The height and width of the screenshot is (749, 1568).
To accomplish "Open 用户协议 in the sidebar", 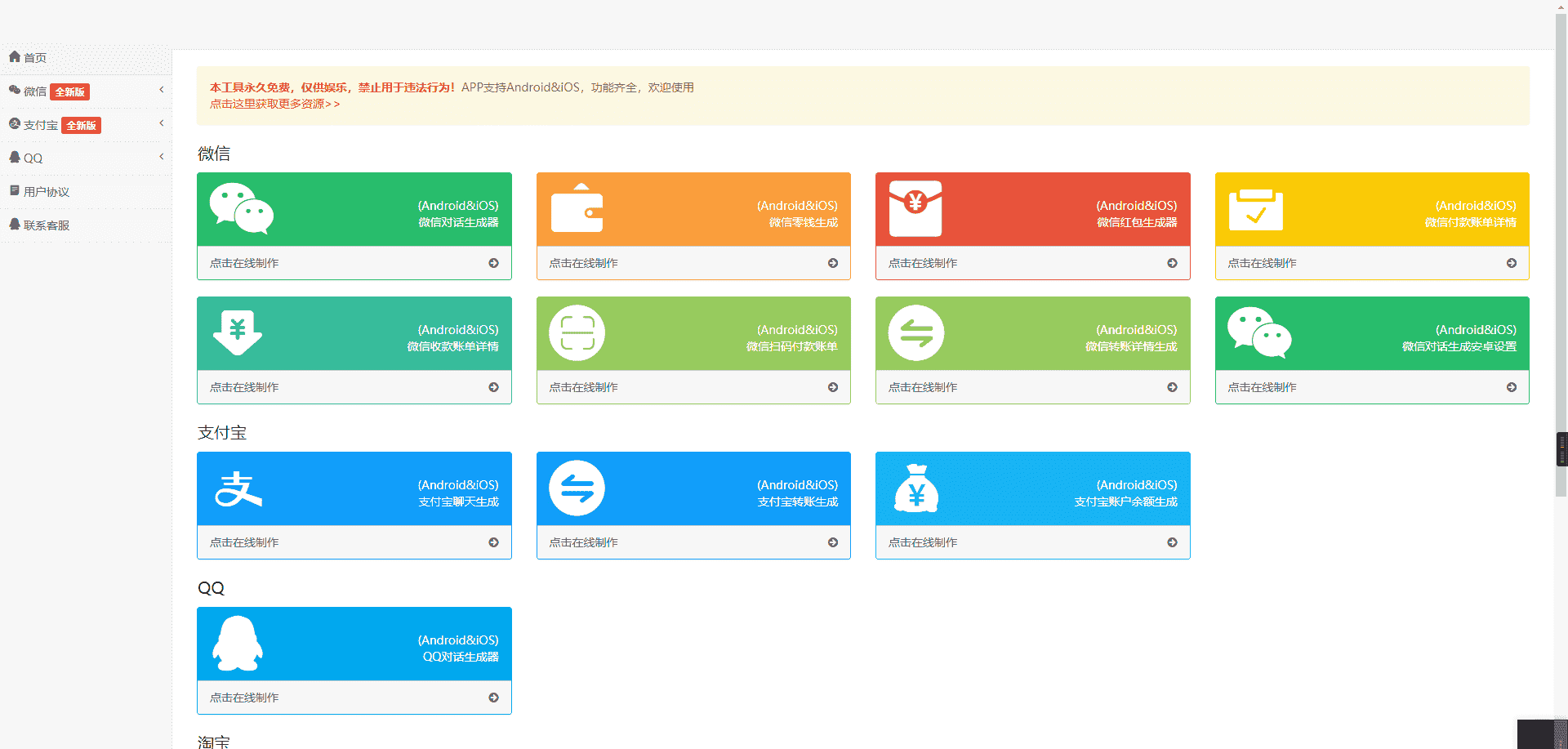I will point(46,192).
